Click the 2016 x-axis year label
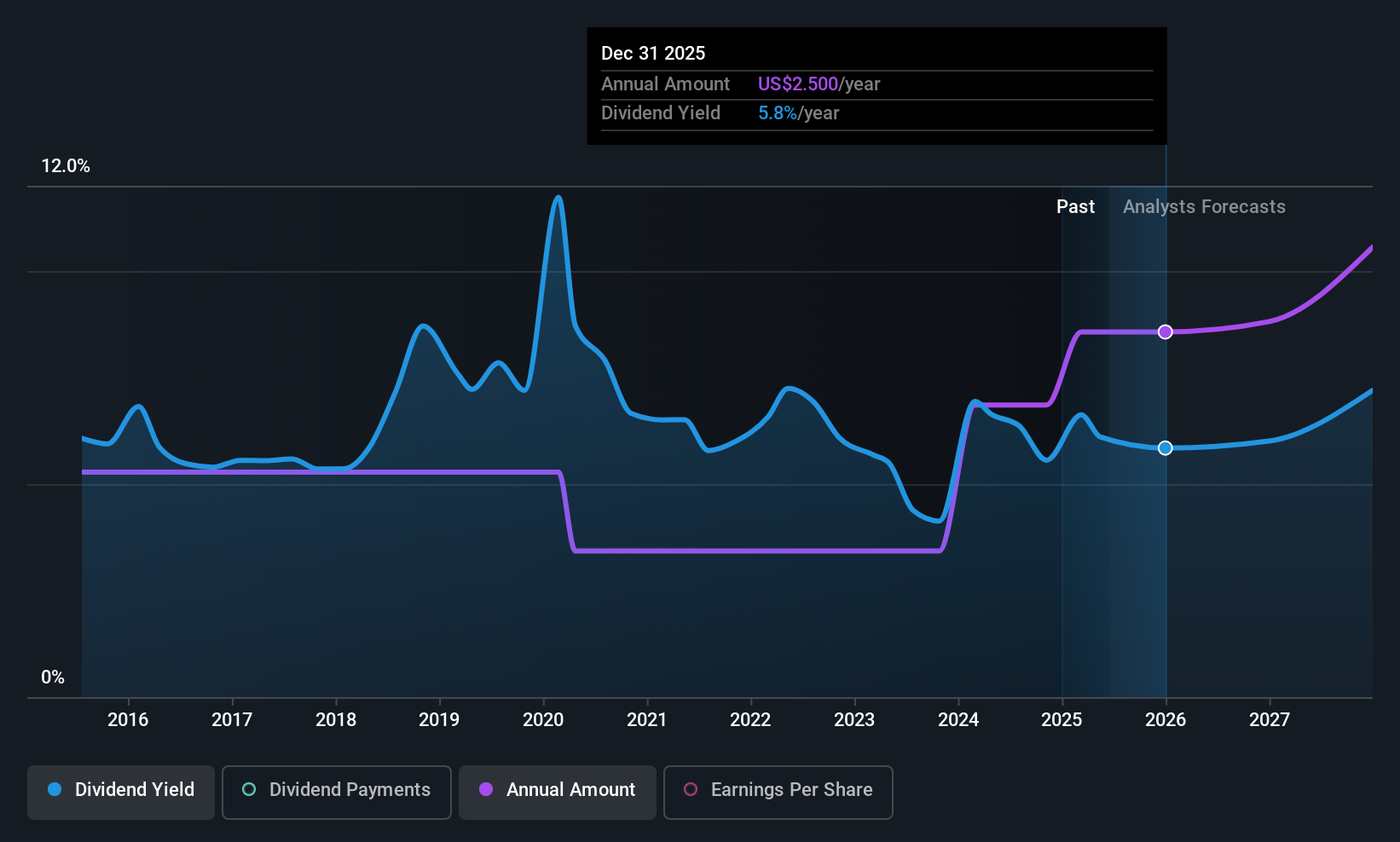 tap(128, 720)
